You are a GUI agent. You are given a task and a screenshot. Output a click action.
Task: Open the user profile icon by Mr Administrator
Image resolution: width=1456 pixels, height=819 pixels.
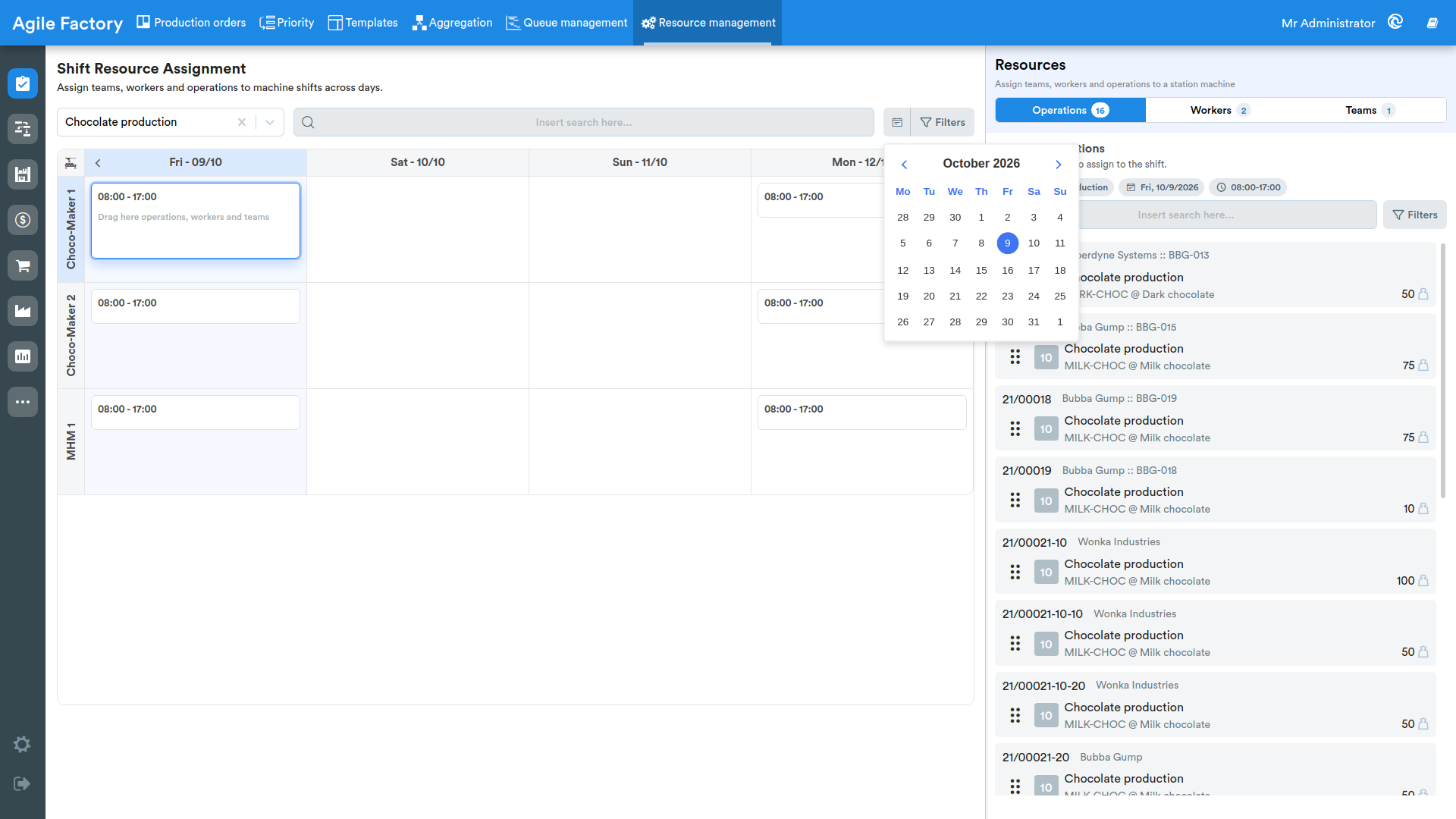pyautogui.click(x=1395, y=23)
